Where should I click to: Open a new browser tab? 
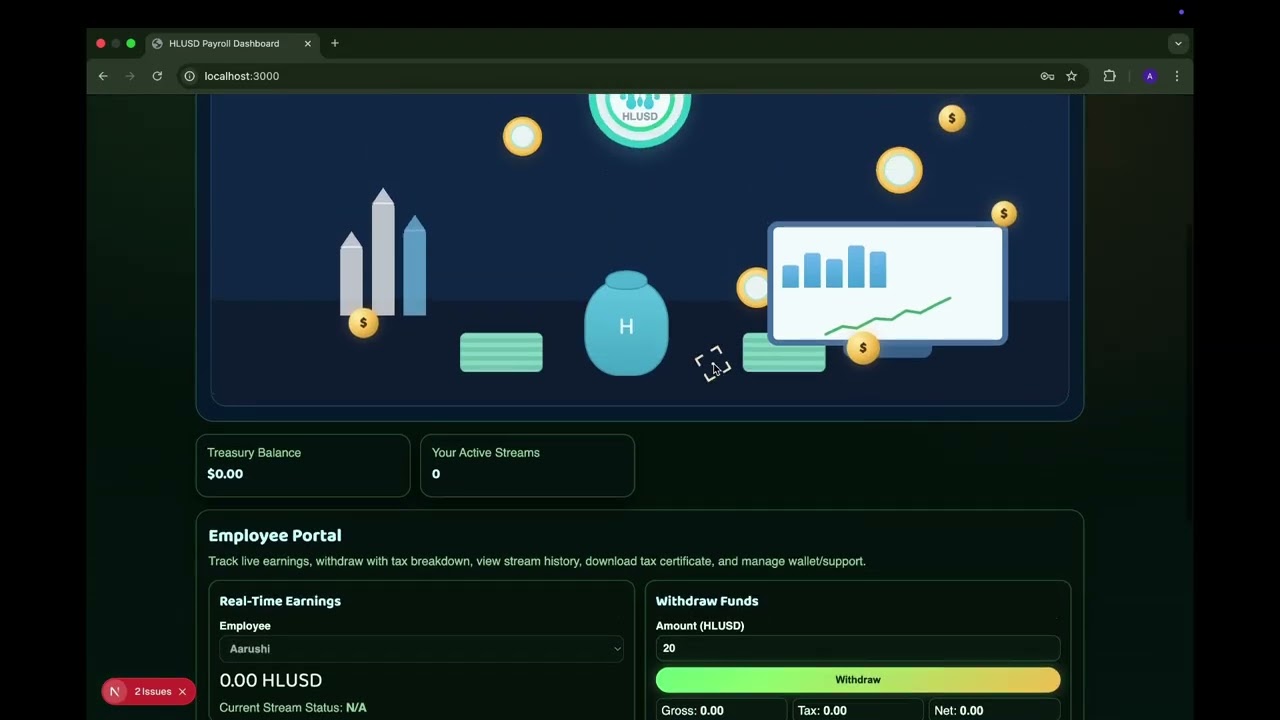(x=335, y=43)
